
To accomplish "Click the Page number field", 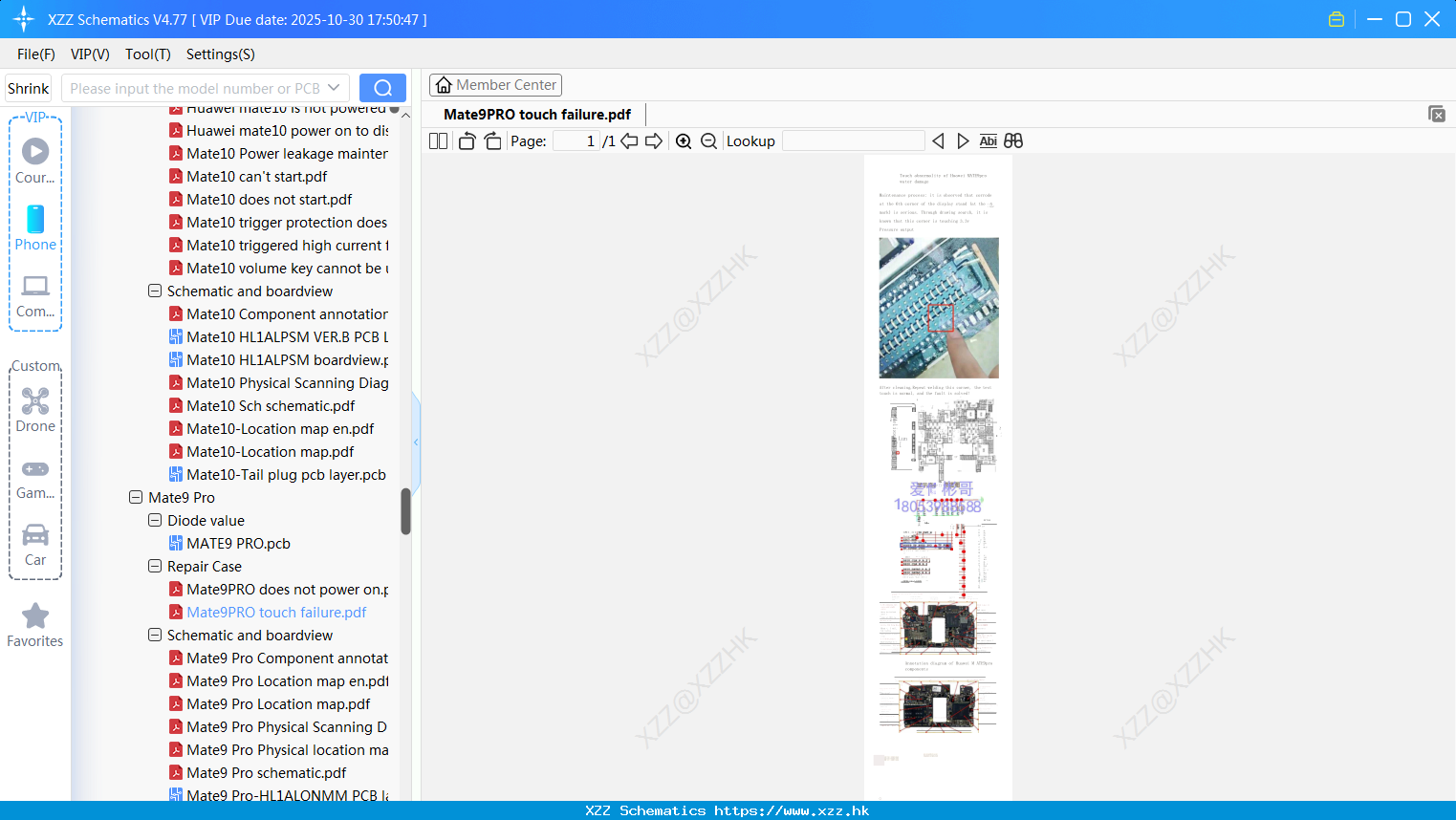I will pyautogui.click(x=576, y=141).
